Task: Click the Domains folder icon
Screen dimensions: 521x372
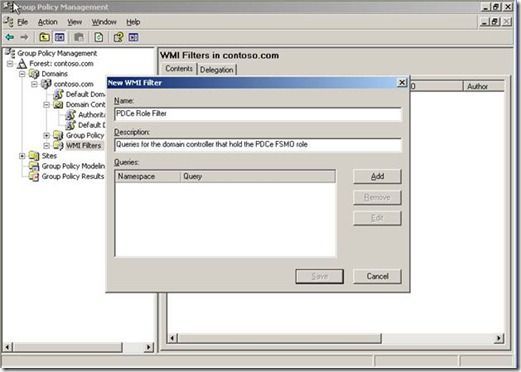Action: click(34, 74)
